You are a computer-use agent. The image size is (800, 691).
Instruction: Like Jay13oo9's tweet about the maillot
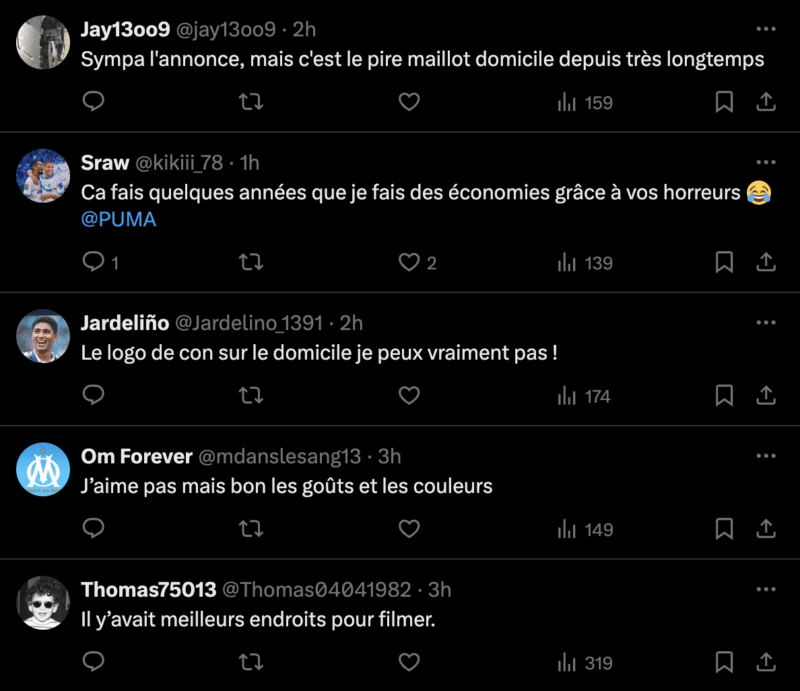point(409,102)
